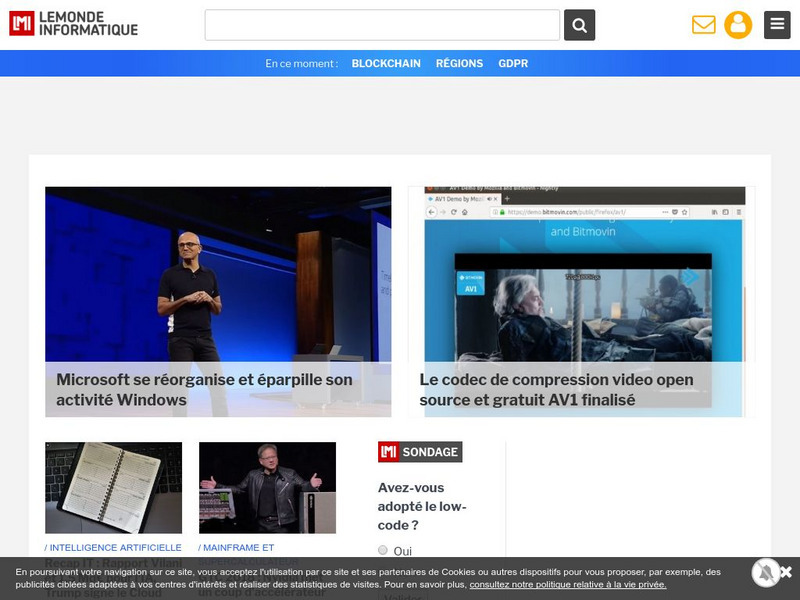The width and height of the screenshot is (800, 600).
Task: Open the RÉGIONS trending topic
Action: click(459, 63)
